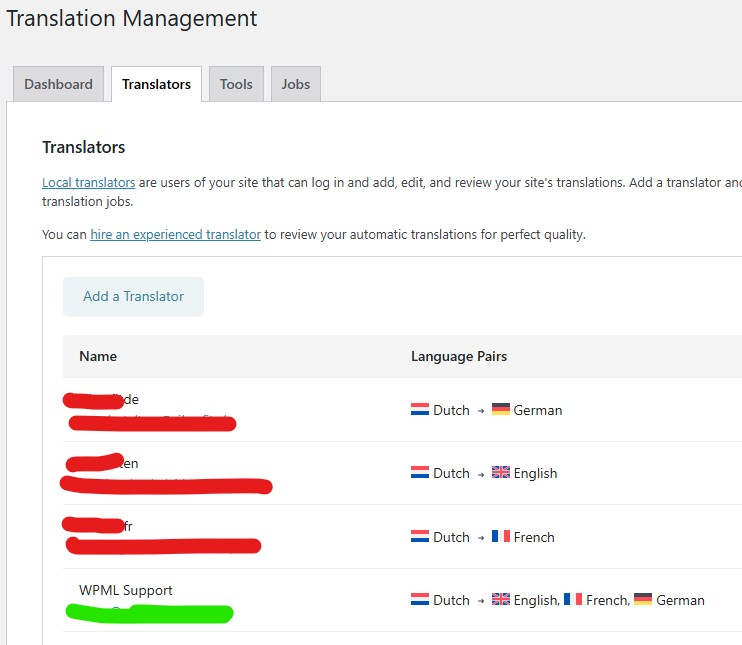Select the WPML Support translator name
Screen dimensions: 742x645
click(x=125, y=591)
